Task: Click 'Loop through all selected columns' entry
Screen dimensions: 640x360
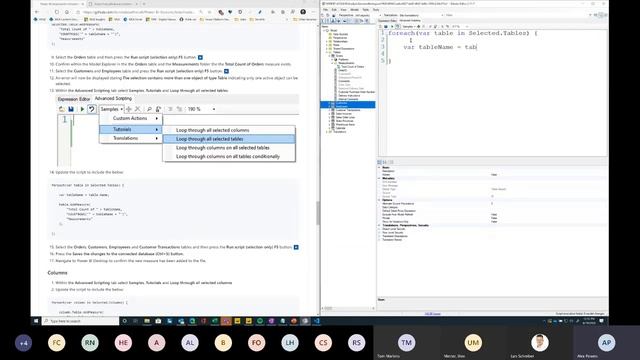Action: click(x=229, y=130)
